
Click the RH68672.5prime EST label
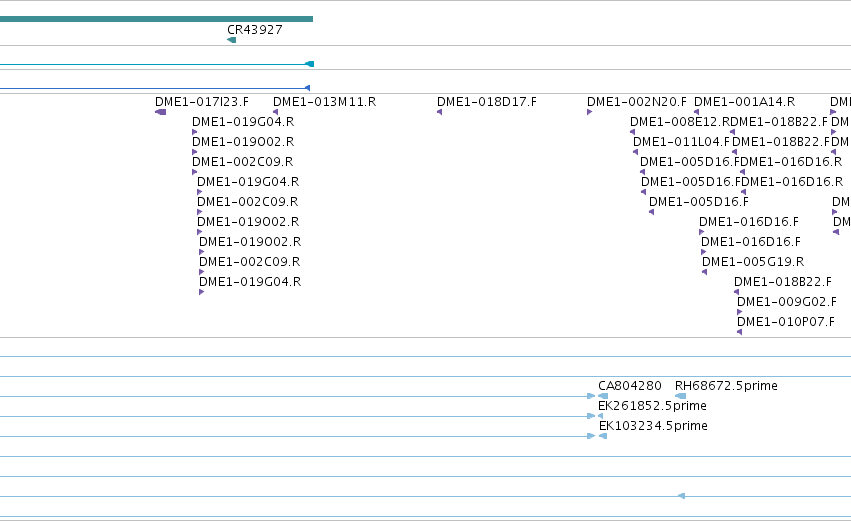726,386
